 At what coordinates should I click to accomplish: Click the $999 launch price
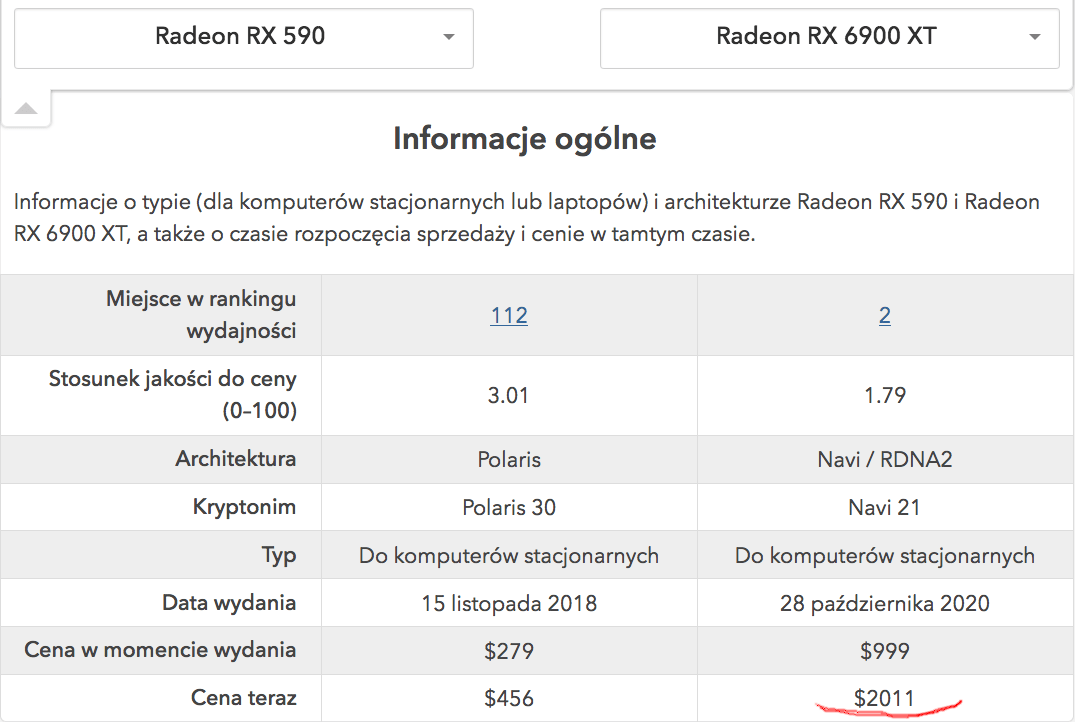click(884, 651)
